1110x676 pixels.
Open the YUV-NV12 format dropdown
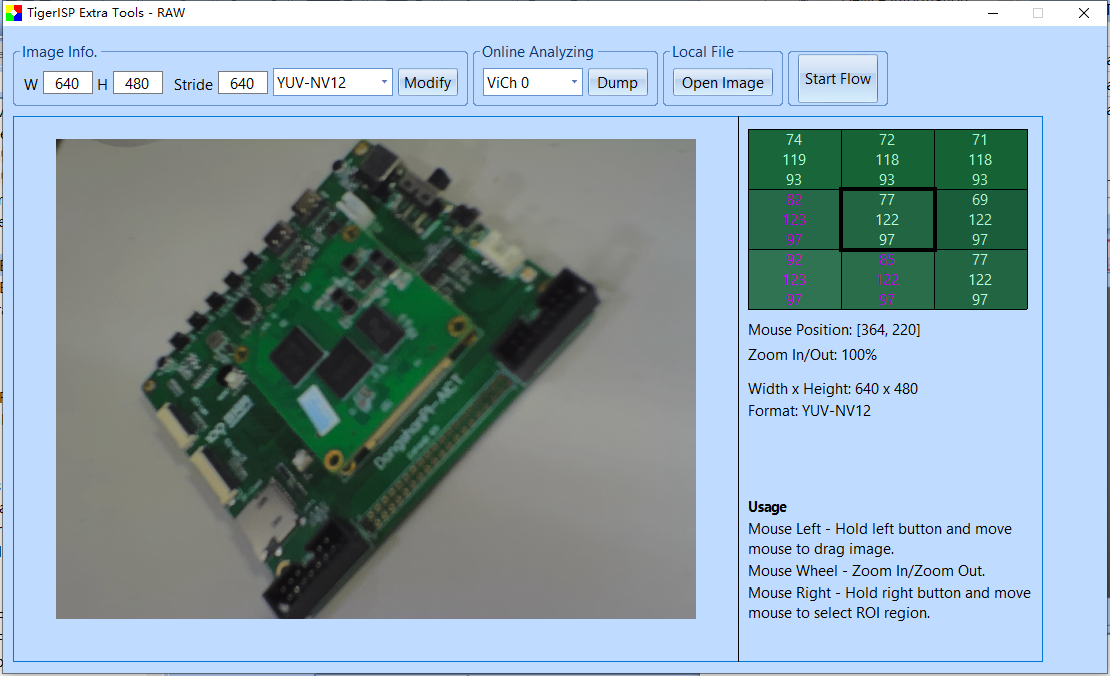[332, 83]
